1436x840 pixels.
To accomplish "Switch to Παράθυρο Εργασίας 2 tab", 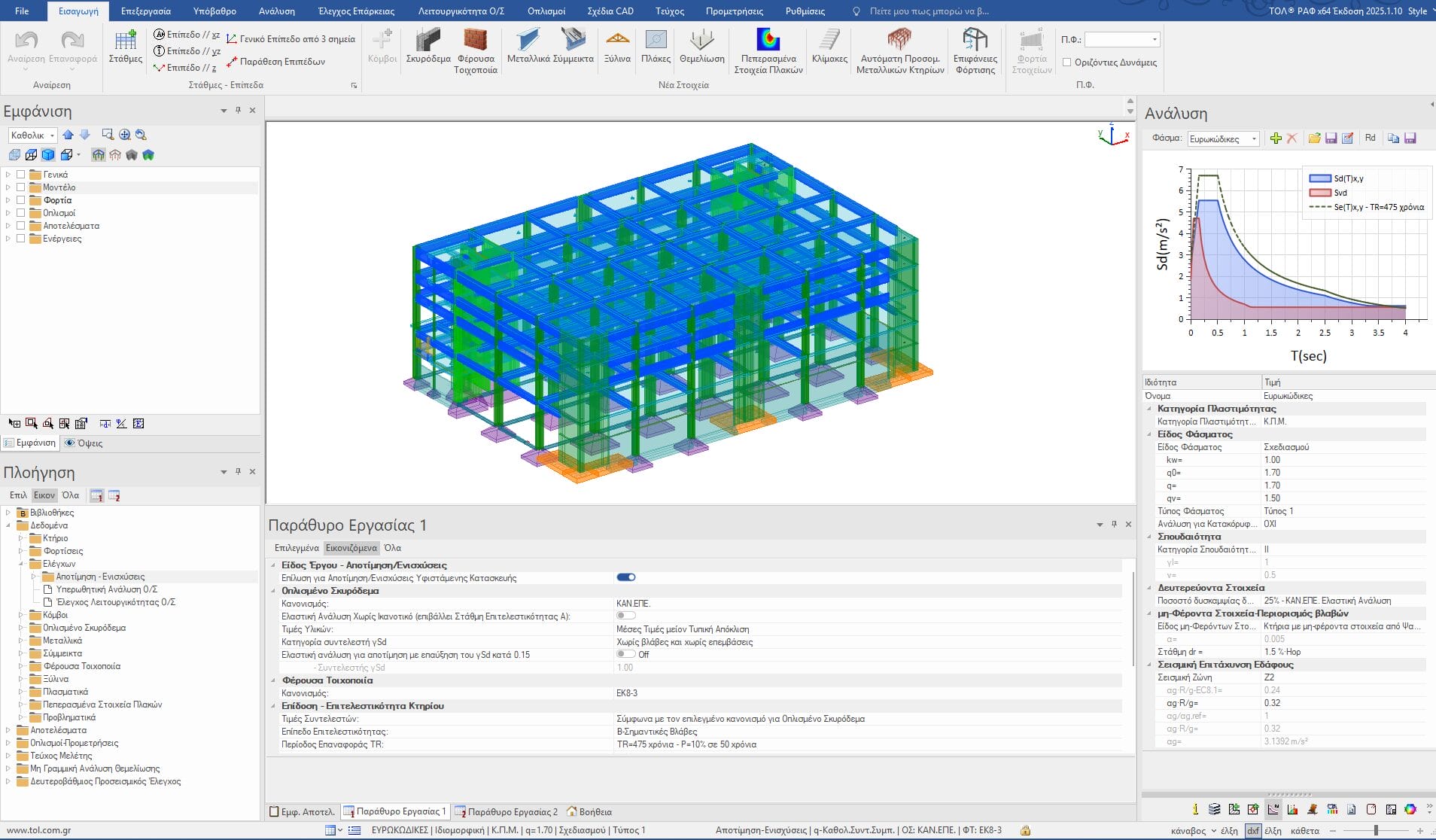I will 506,811.
